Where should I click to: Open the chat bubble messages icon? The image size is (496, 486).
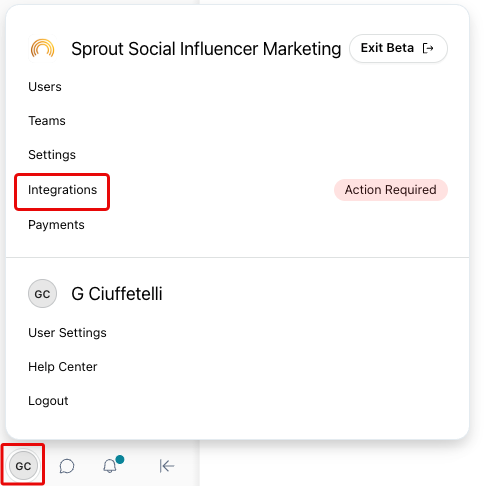[67, 466]
